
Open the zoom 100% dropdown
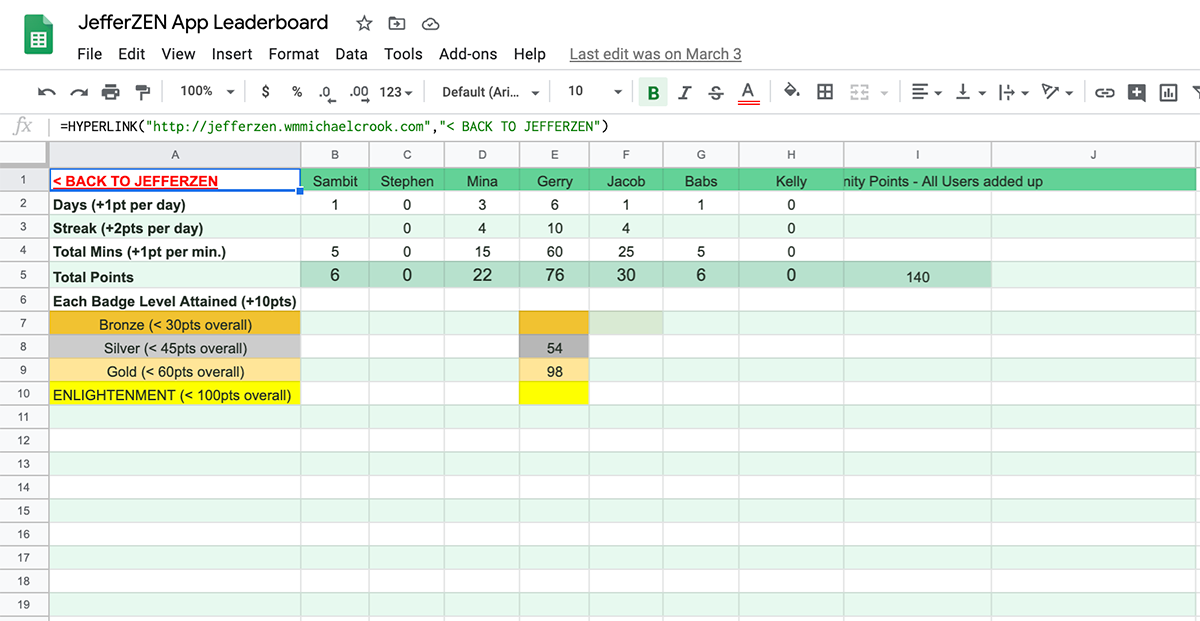tap(207, 92)
